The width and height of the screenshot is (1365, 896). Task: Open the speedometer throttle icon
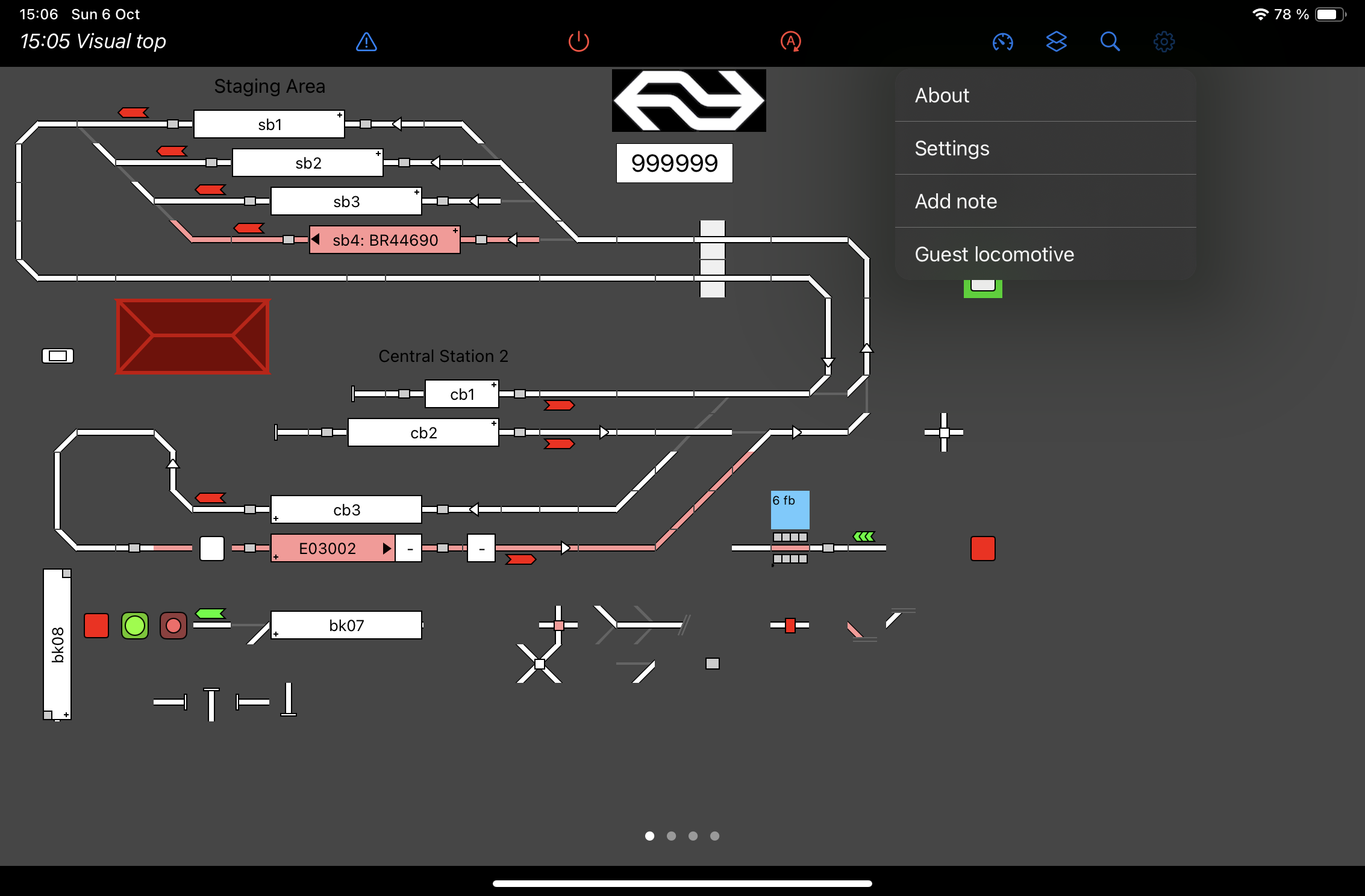click(x=1002, y=42)
